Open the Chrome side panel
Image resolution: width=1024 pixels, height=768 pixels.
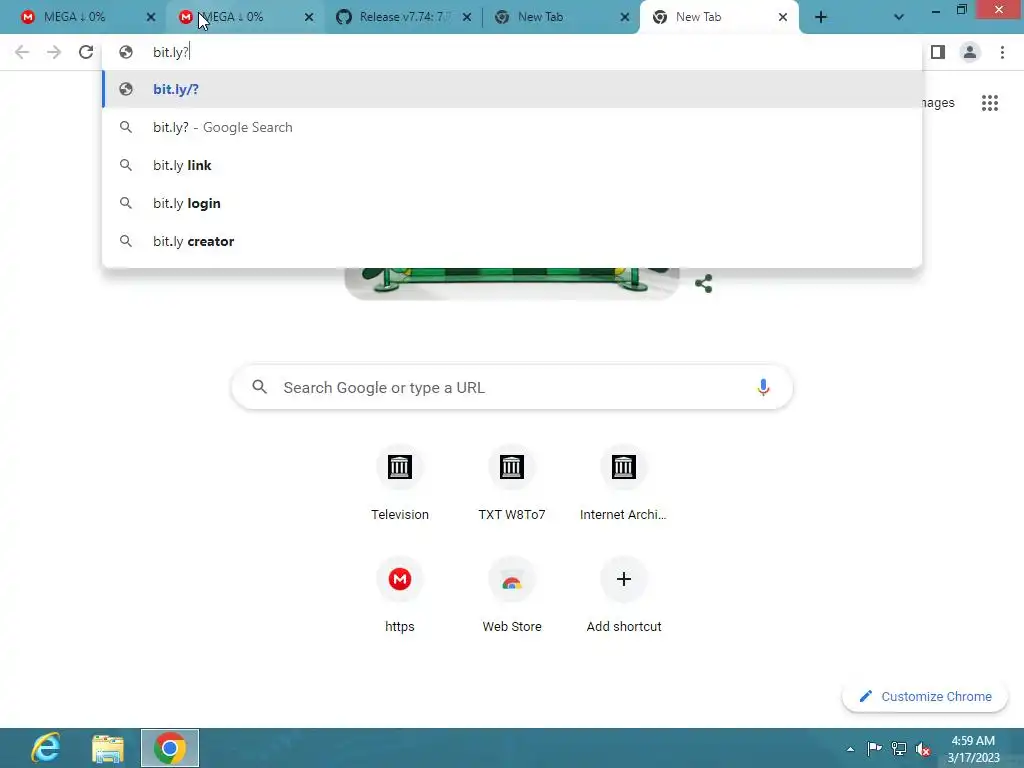(x=938, y=52)
